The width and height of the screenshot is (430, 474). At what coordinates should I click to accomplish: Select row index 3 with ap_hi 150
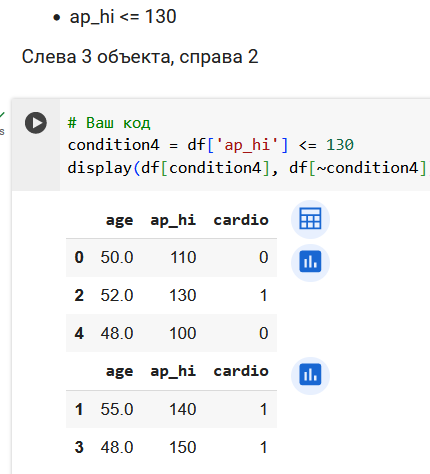(x=171, y=447)
